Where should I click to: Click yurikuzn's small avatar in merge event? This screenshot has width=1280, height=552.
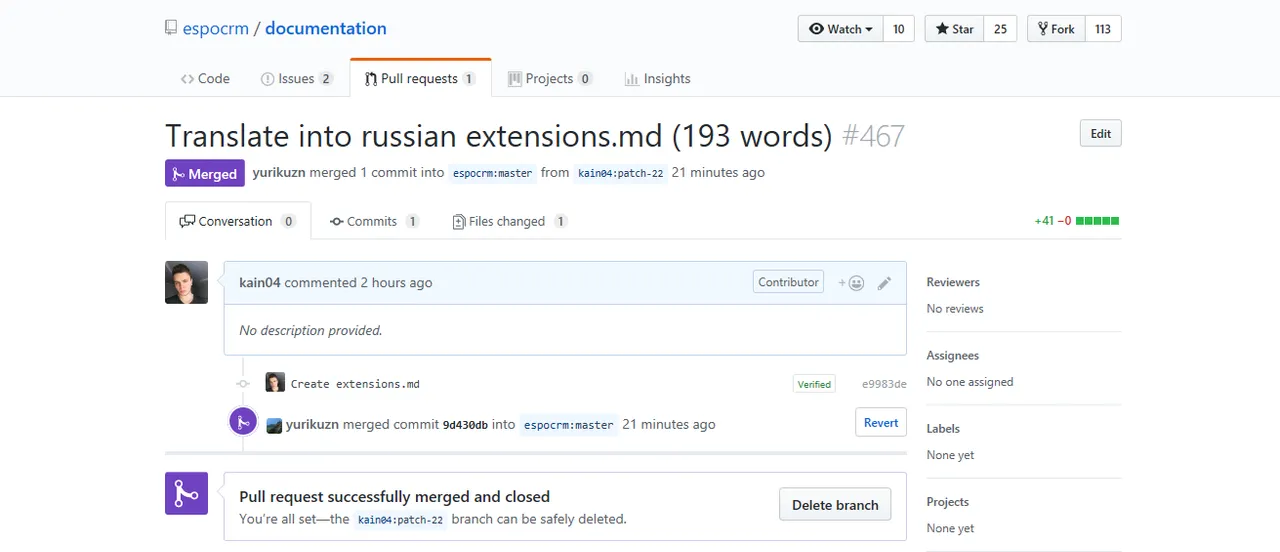(274, 425)
